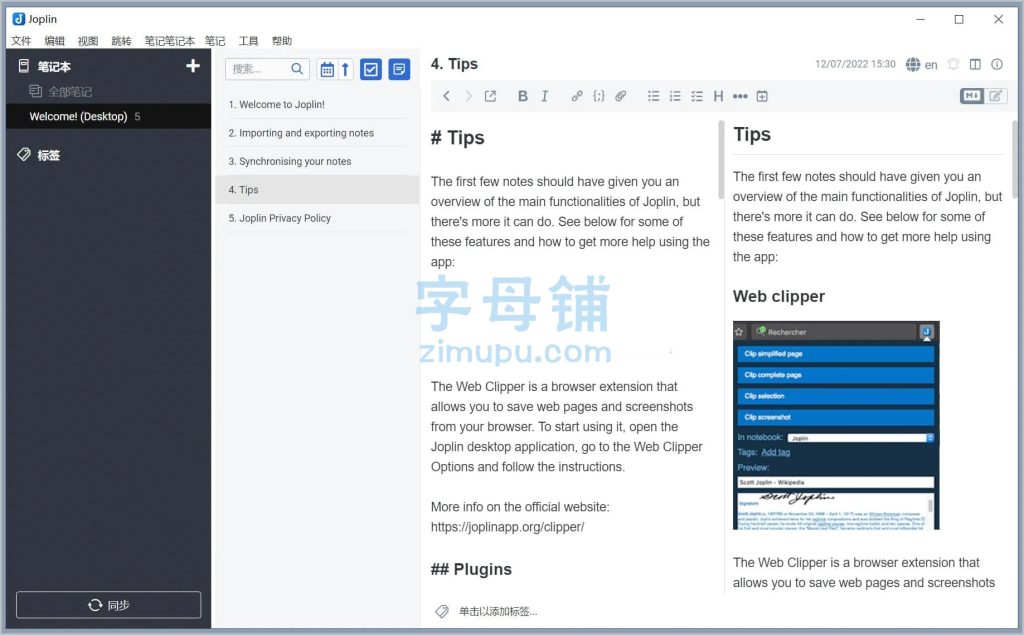The height and width of the screenshot is (635, 1024).
Task: Insert a hyperlink using the link icon
Action: coord(577,96)
